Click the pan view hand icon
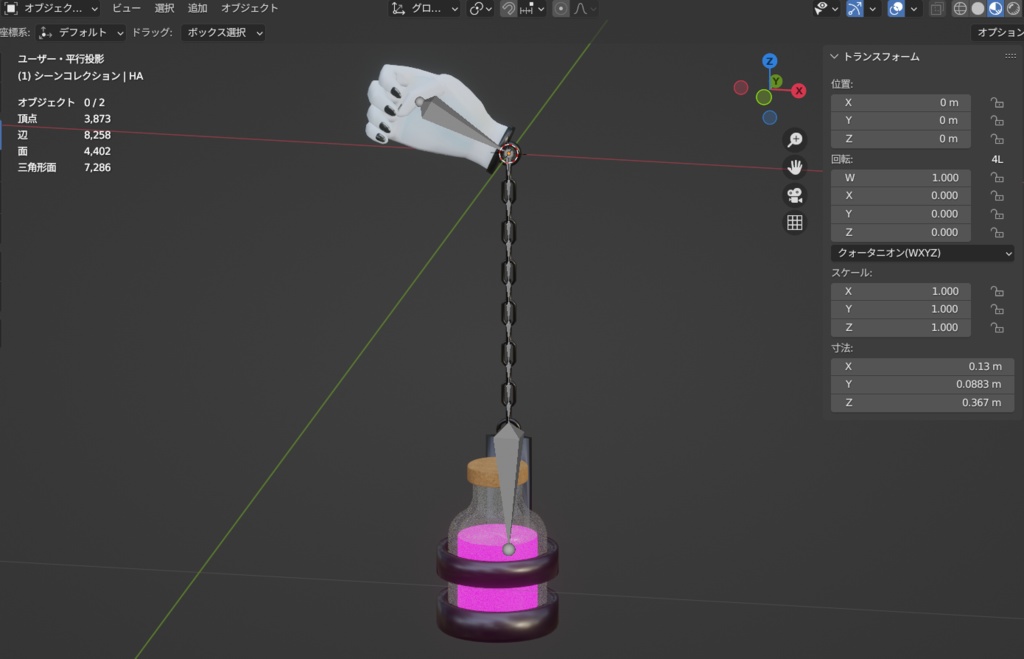This screenshot has width=1024, height=659. point(795,167)
